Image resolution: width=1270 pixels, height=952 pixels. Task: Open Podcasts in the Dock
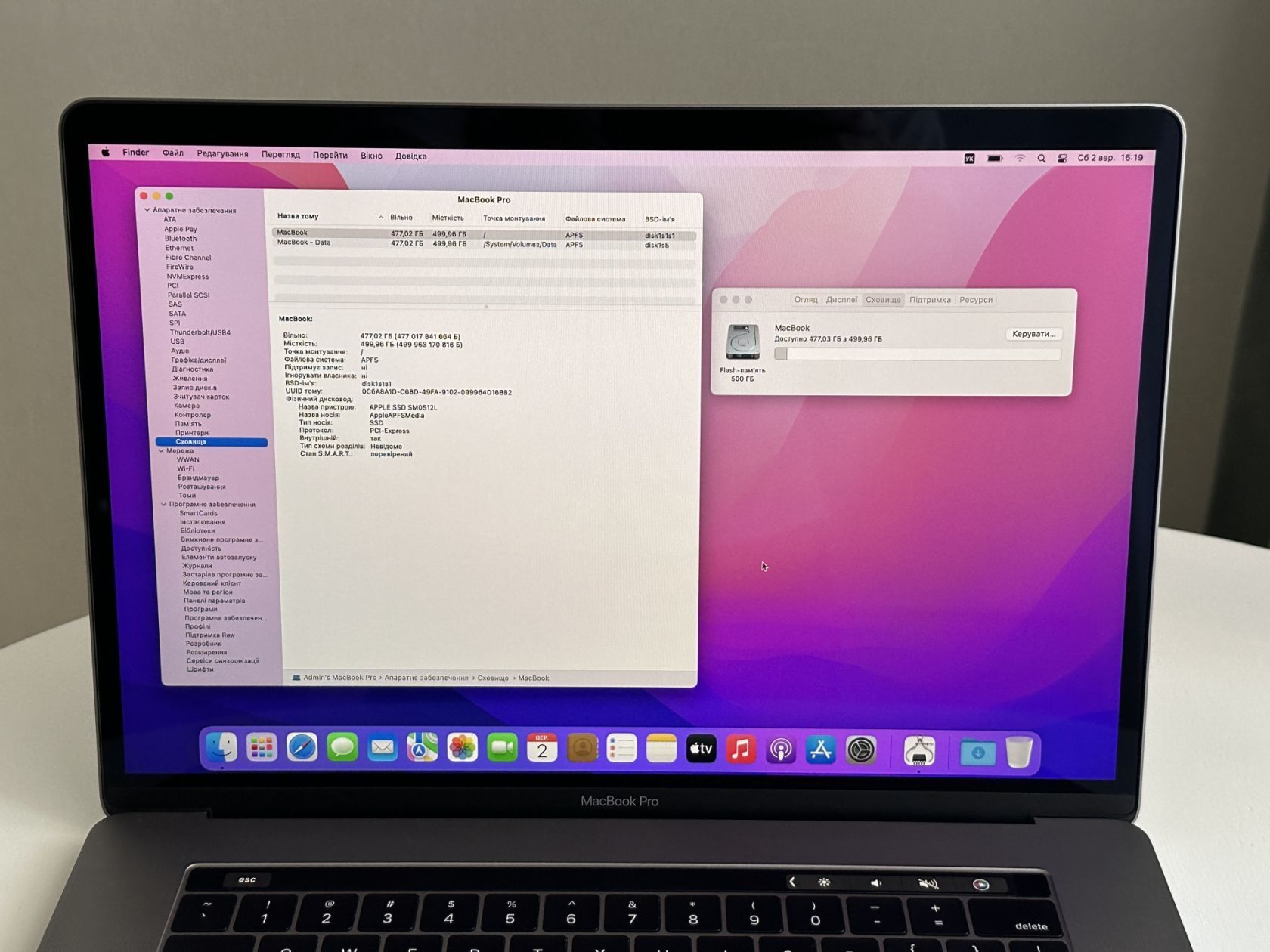(781, 750)
